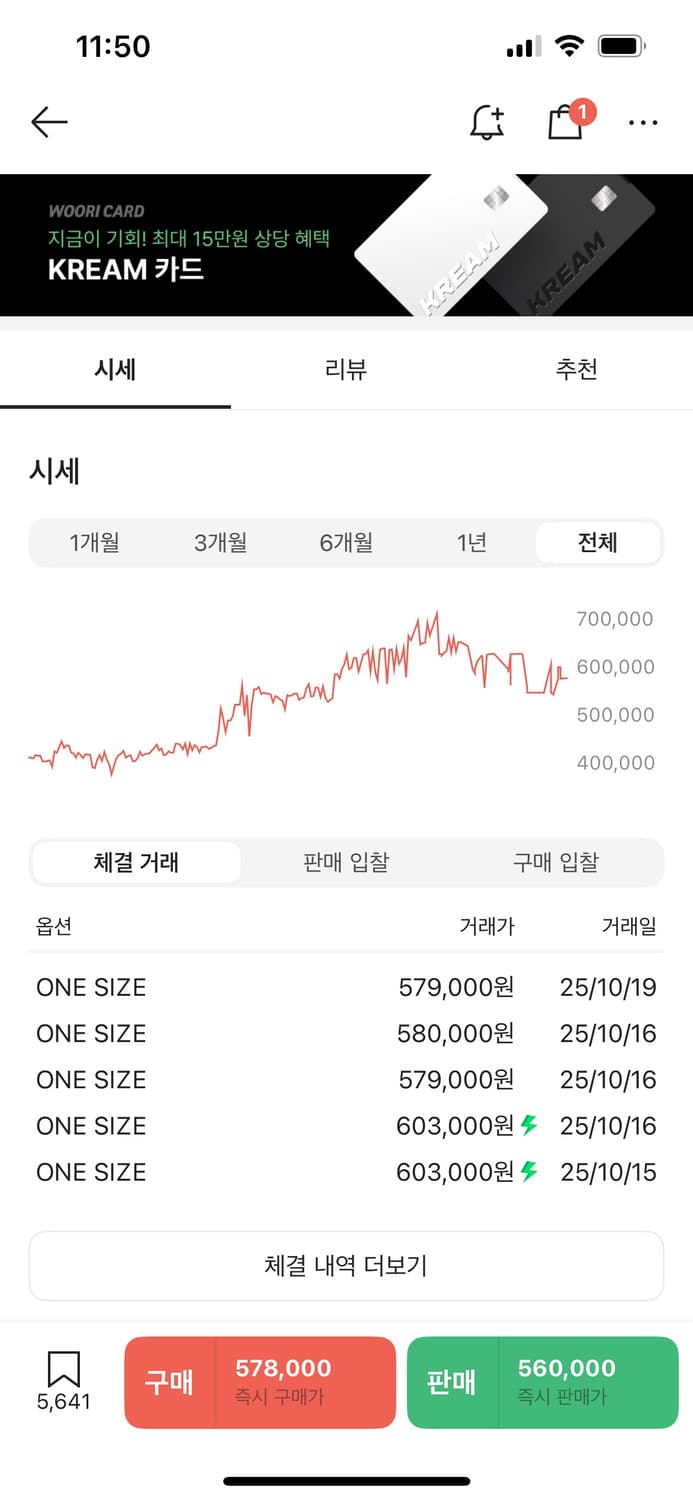This screenshot has height=1500, width=693.
Task: Open the KREAM 카드 banner
Action: pyautogui.click(x=346, y=245)
